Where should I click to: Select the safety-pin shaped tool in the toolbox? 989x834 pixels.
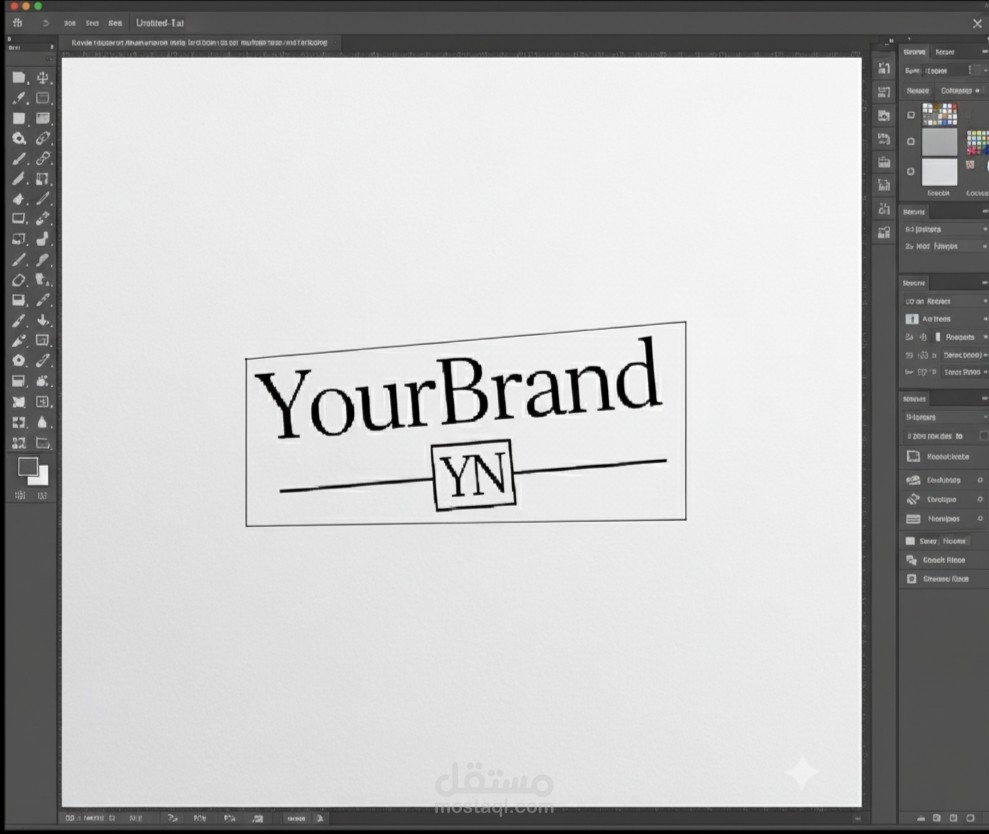pos(42,360)
